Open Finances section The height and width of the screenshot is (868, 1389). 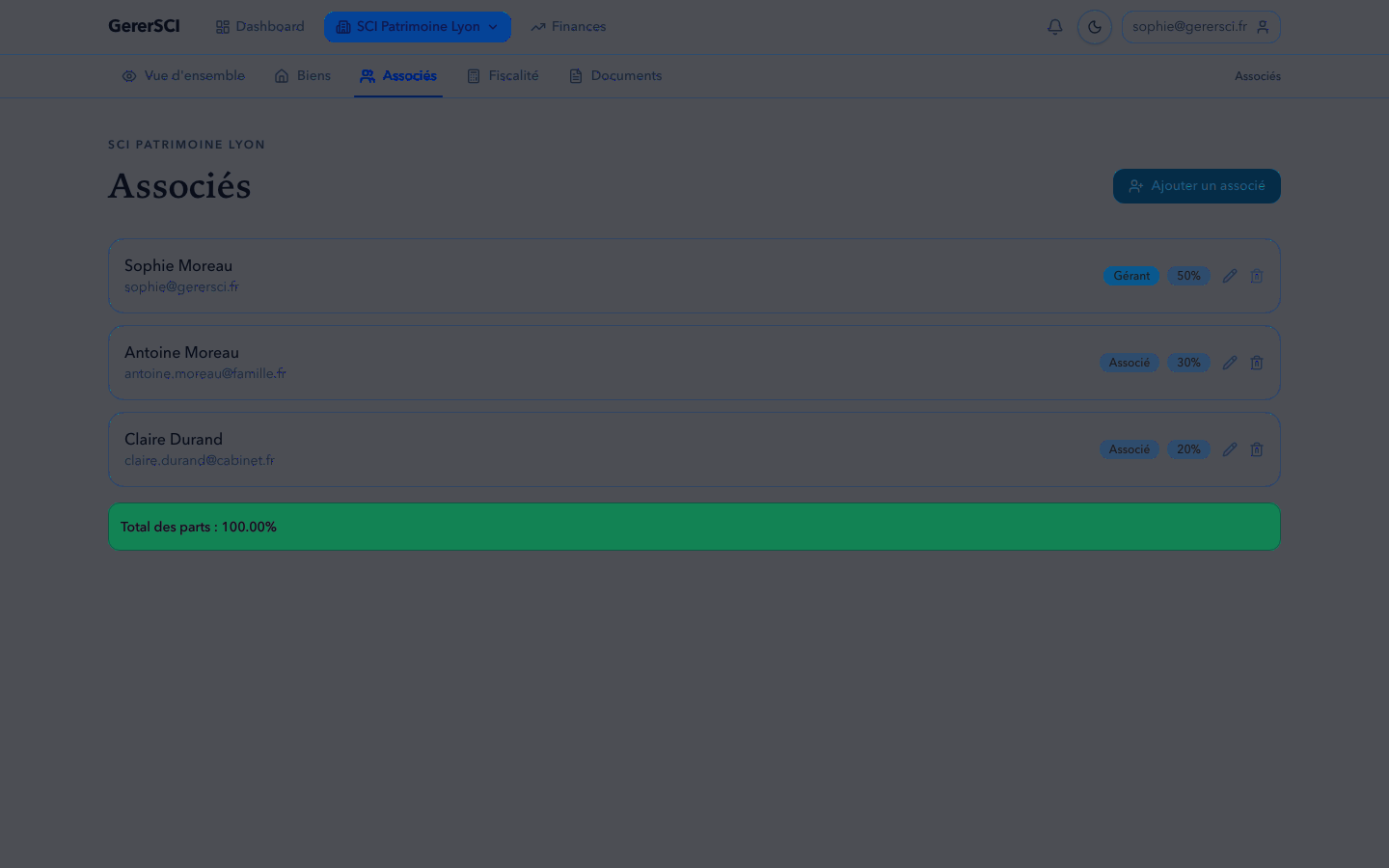[568, 27]
